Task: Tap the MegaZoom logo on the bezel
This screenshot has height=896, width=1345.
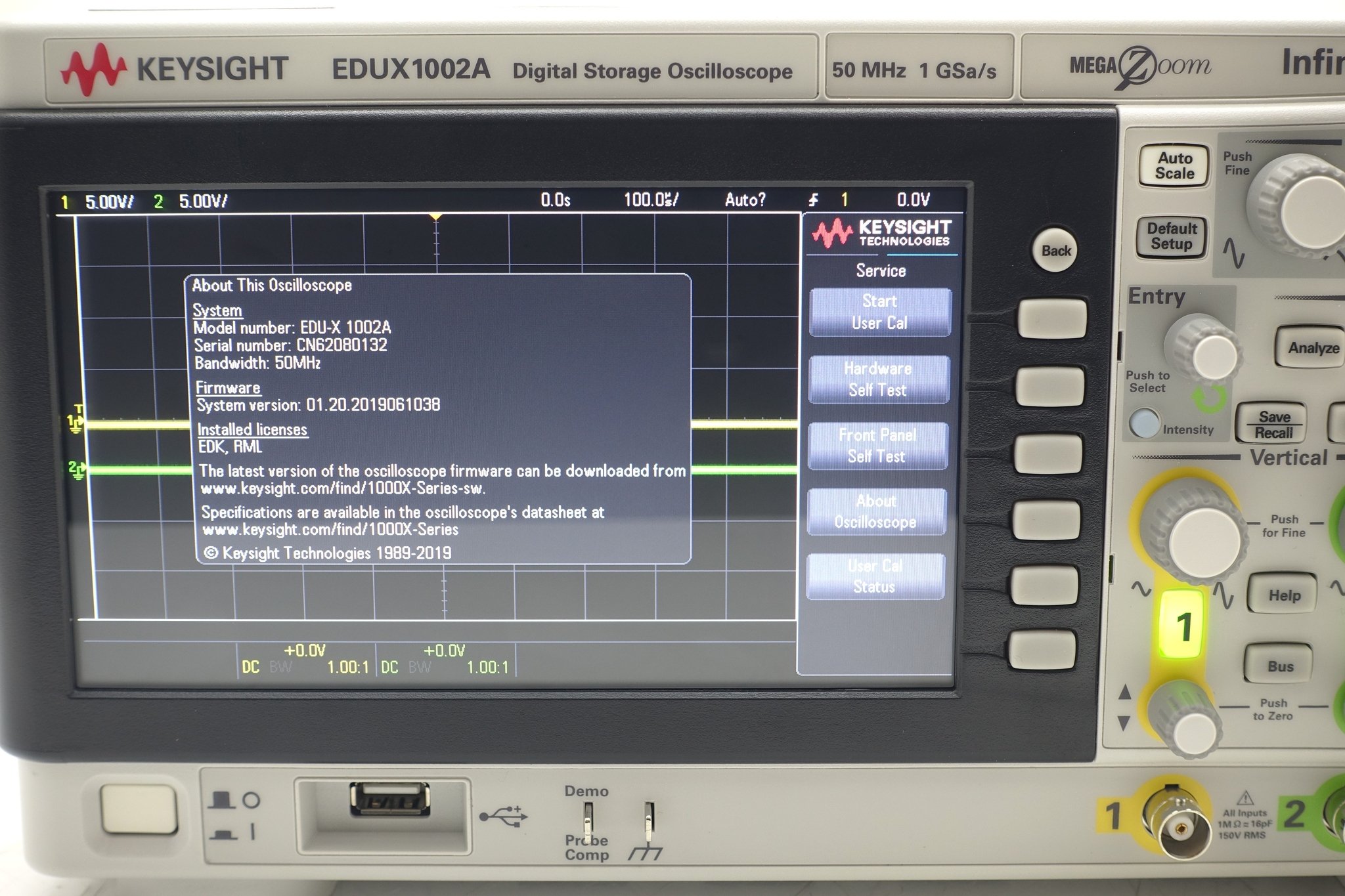Action: pyautogui.click(x=1140, y=66)
